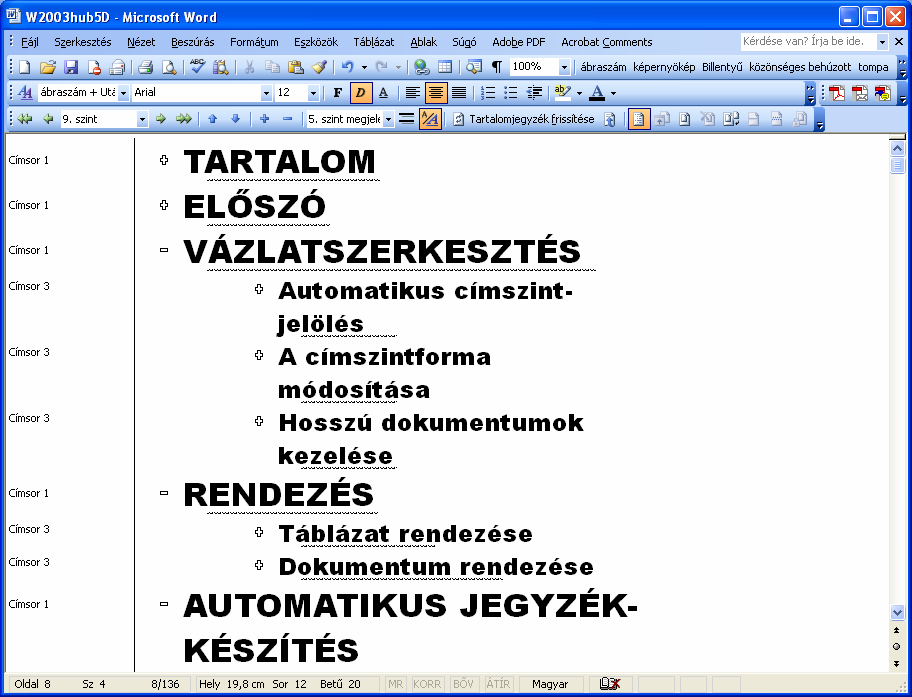Collapse the RENDEZÉS heading
Screen dimensions: 912x697
point(164,493)
